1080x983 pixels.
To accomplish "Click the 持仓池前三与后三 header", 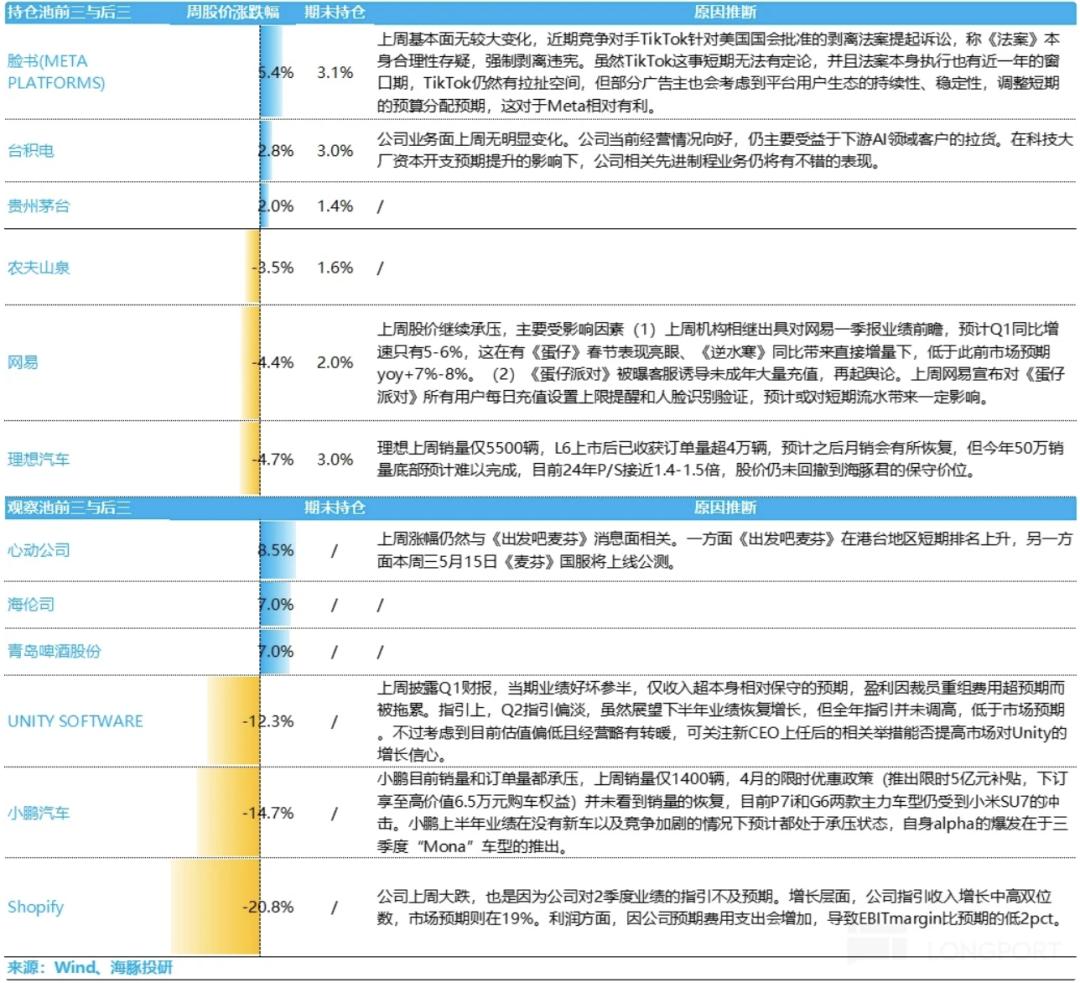I will click(68, 13).
